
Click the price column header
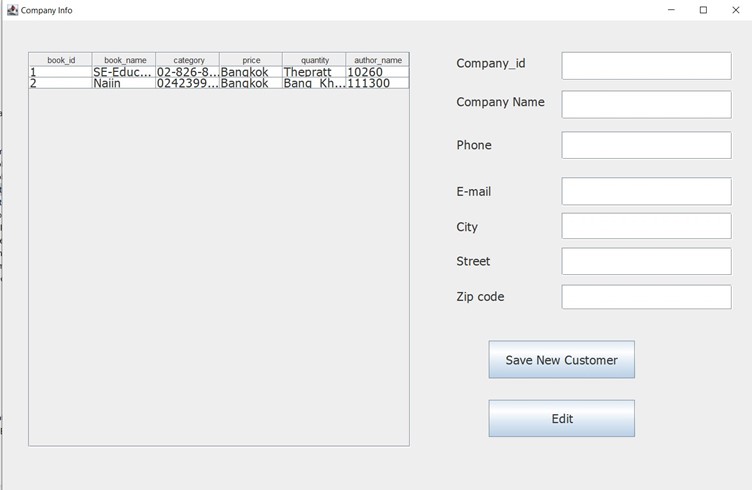point(251,60)
